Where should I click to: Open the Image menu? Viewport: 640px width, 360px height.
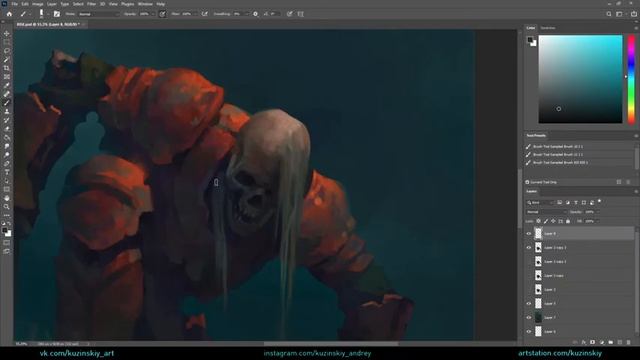coord(38,4)
